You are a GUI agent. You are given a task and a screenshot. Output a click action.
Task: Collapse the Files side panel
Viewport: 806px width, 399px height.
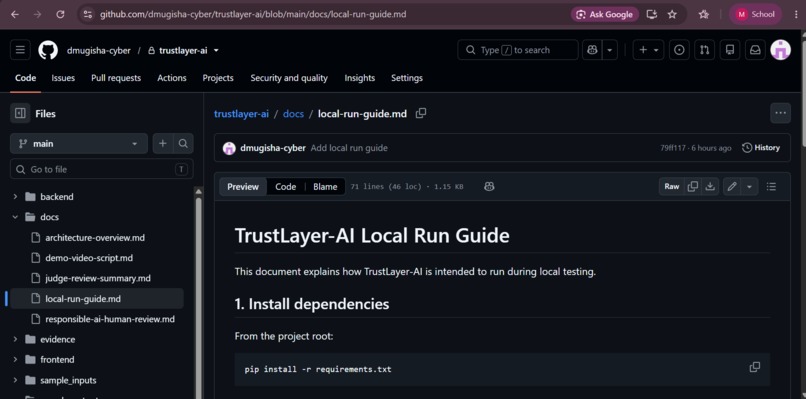pyautogui.click(x=21, y=114)
